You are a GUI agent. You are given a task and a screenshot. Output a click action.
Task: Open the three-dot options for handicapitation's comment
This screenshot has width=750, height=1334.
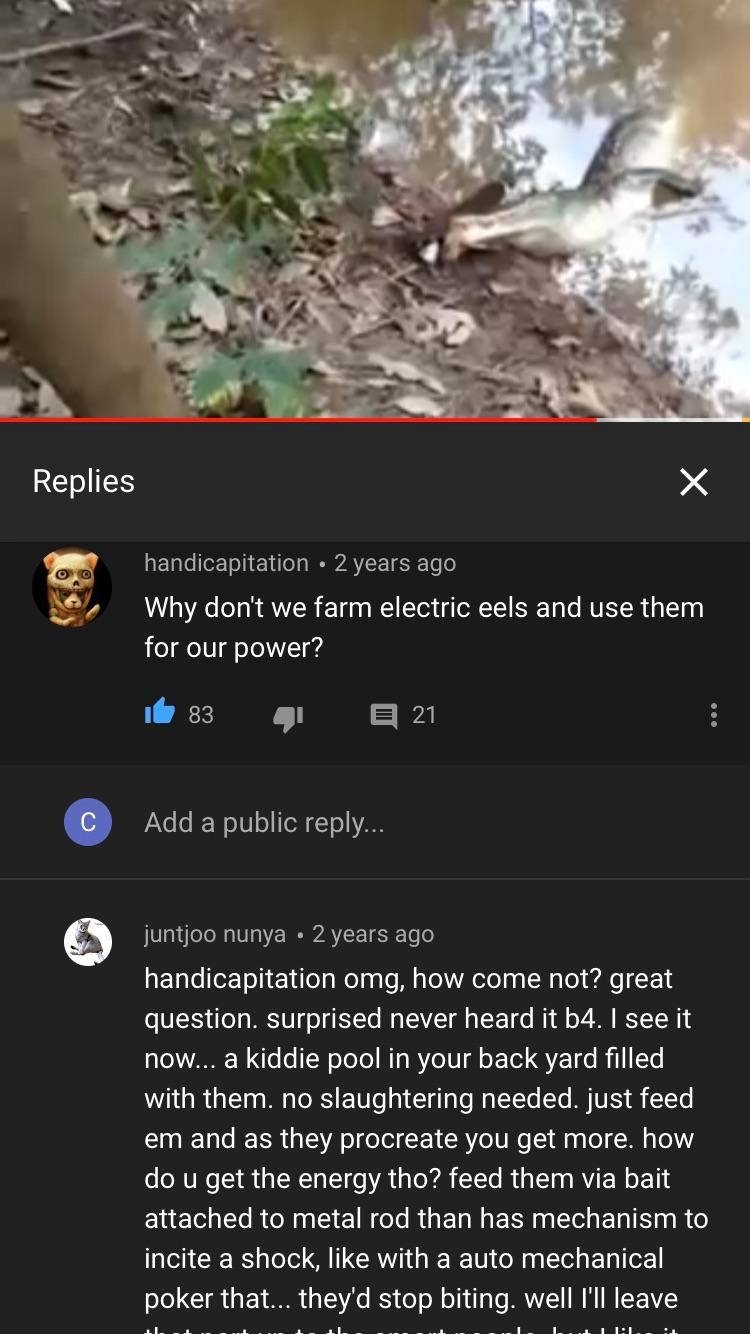click(713, 714)
